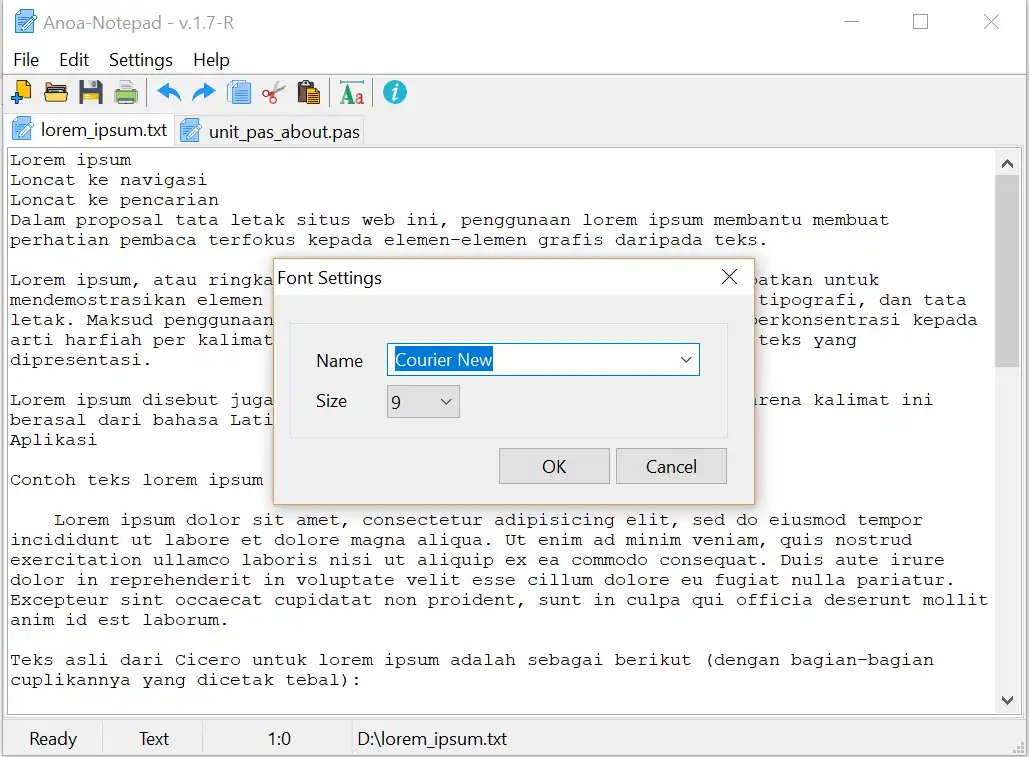Image resolution: width=1029 pixels, height=757 pixels.
Task: Click the Undo arrow icon
Action: [169, 93]
